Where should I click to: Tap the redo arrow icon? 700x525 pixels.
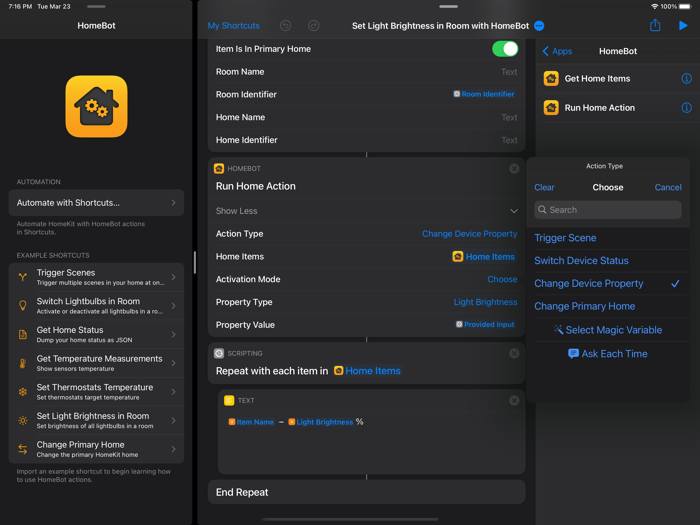click(x=313, y=25)
